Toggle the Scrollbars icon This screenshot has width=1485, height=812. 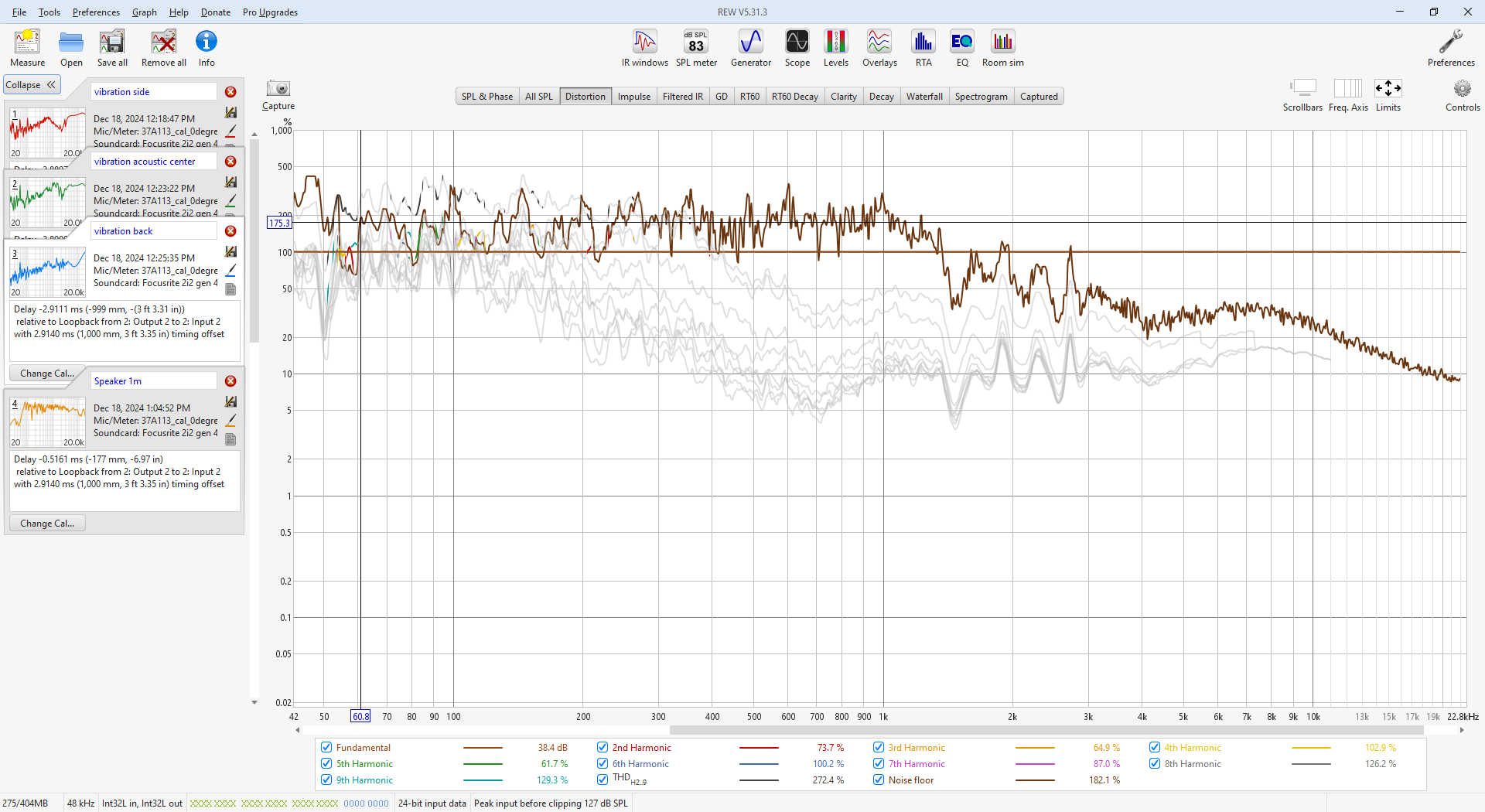point(1303,87)
